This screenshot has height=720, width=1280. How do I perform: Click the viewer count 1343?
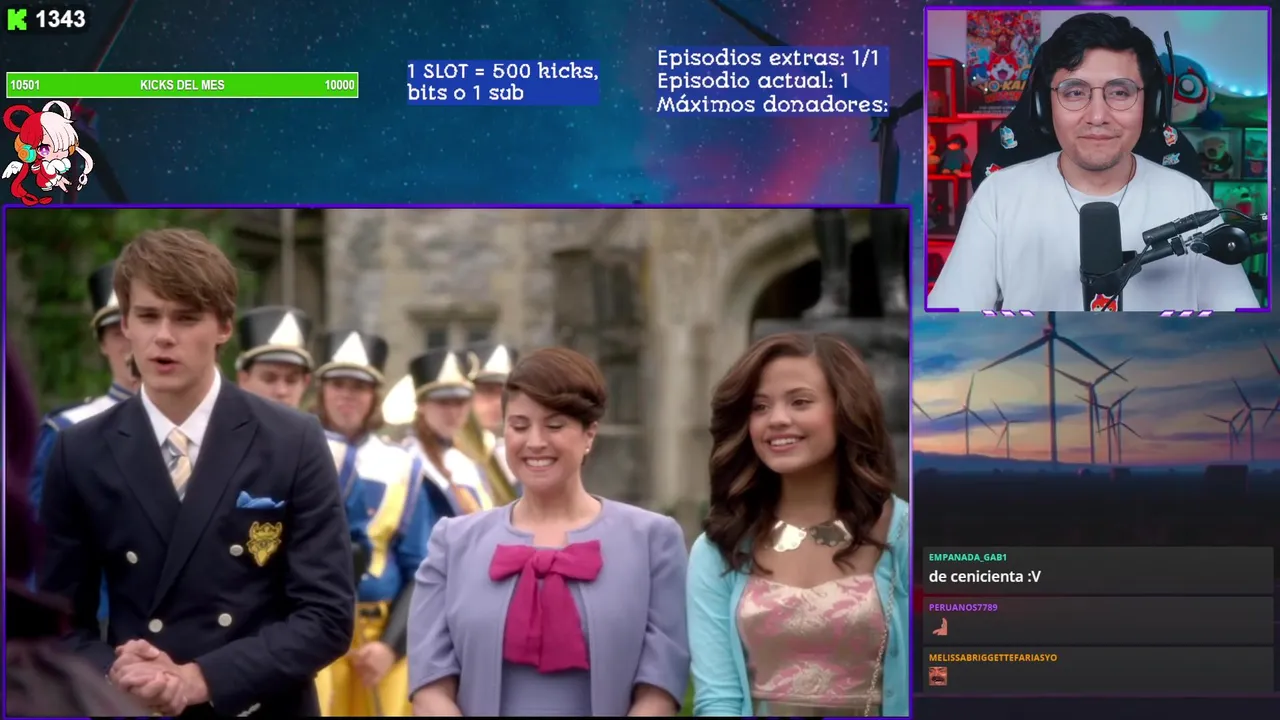coord(60,19)
